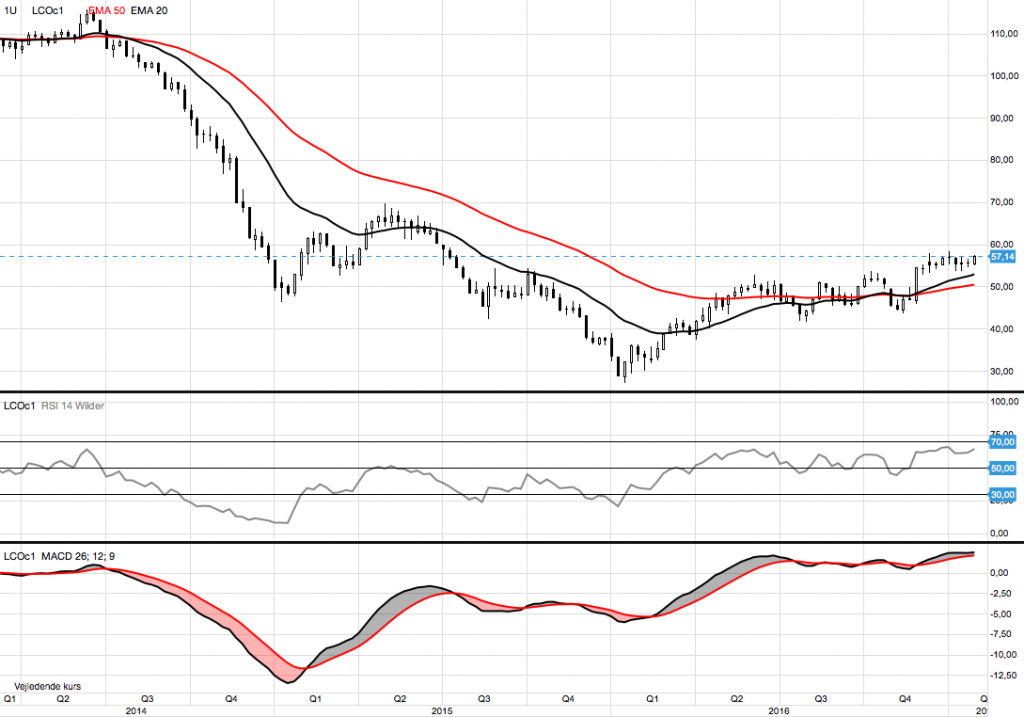
Task: Click the 40,00 price axis label
Action: (x=1002, y=329)
